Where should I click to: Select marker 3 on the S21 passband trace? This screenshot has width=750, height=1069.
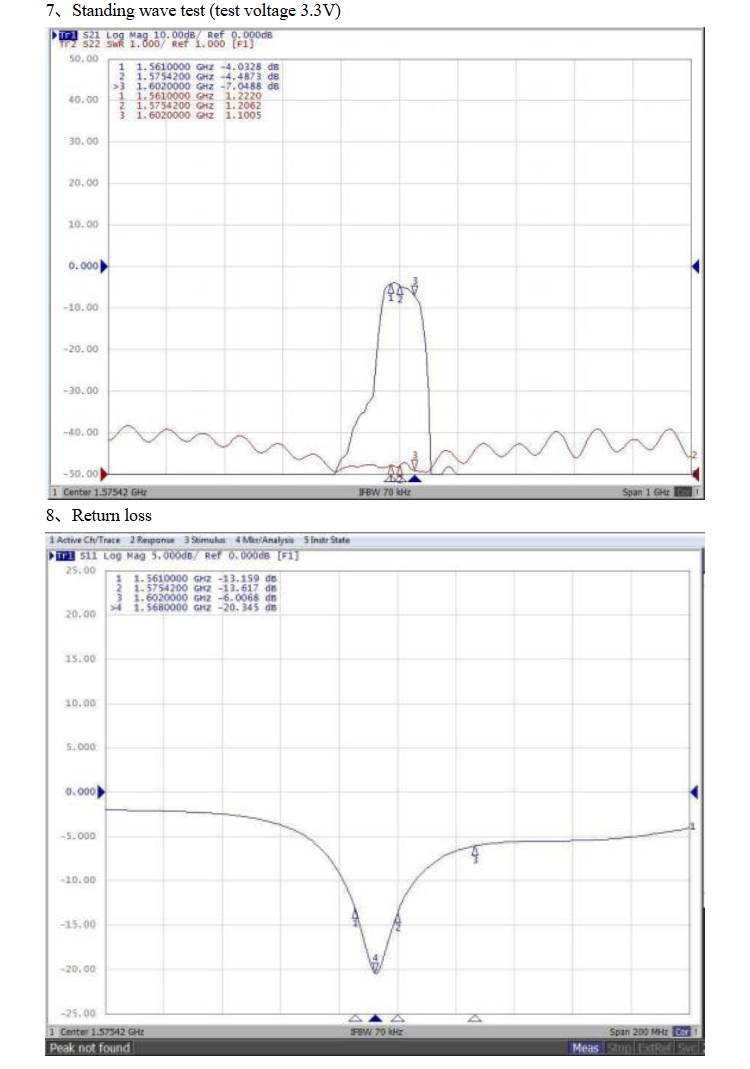pos(415,286)
